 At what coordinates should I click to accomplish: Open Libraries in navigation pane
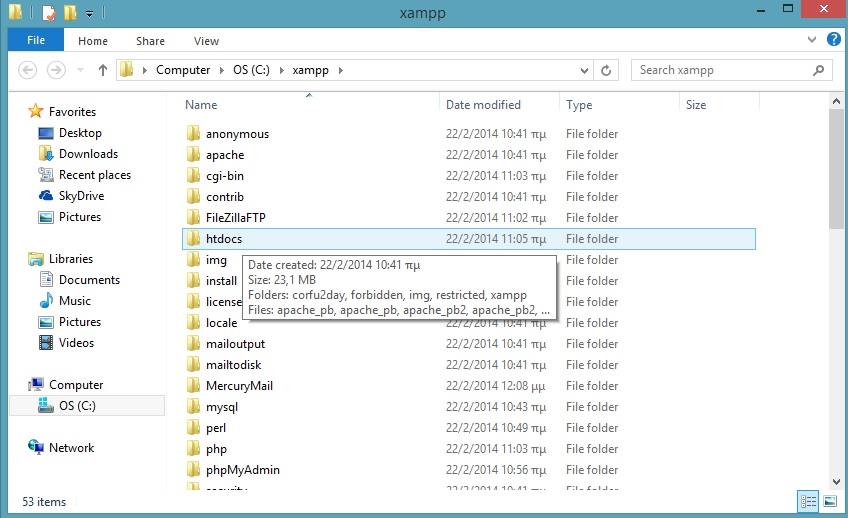pos(71,258)
